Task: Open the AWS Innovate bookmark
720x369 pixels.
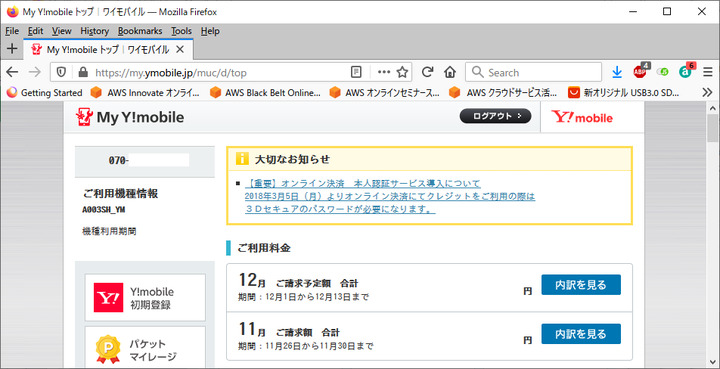Action: pyautogui.click(x=145, y=93)
